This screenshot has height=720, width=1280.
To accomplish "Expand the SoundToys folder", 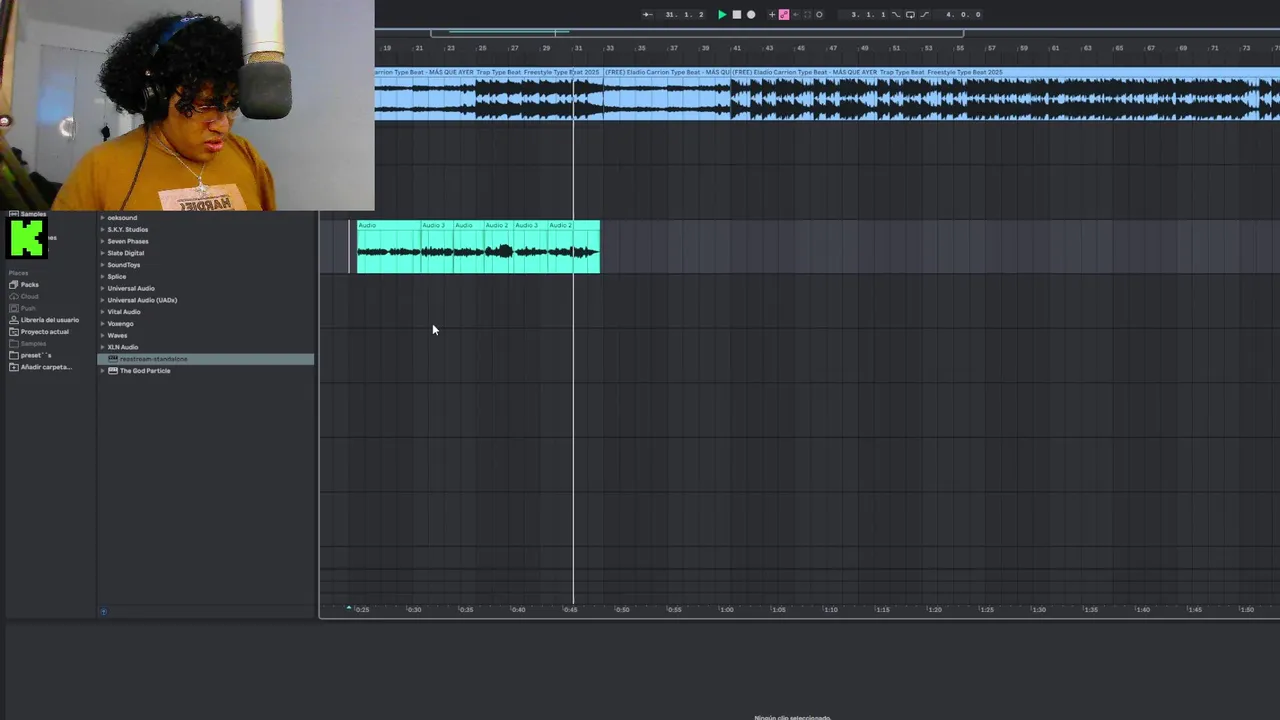I will tap(102, 265).
